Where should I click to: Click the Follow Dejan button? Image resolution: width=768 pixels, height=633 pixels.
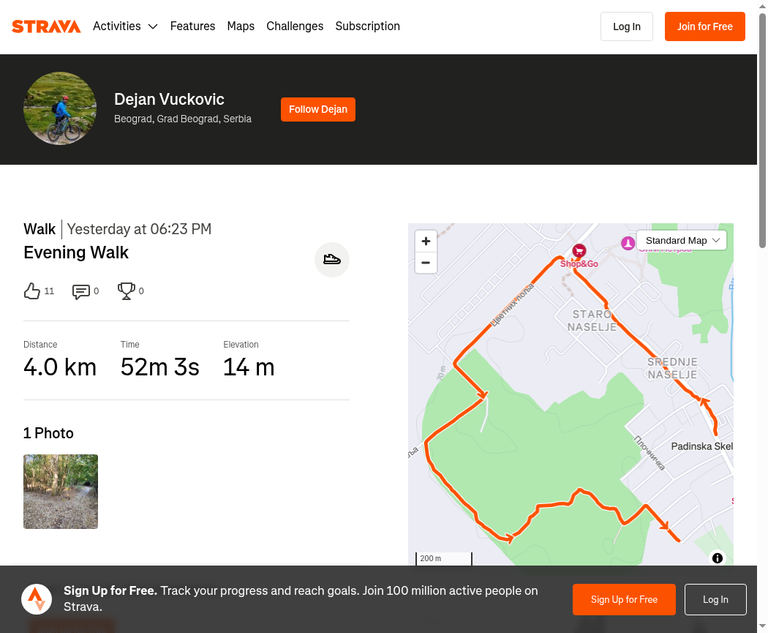(318, 109)
